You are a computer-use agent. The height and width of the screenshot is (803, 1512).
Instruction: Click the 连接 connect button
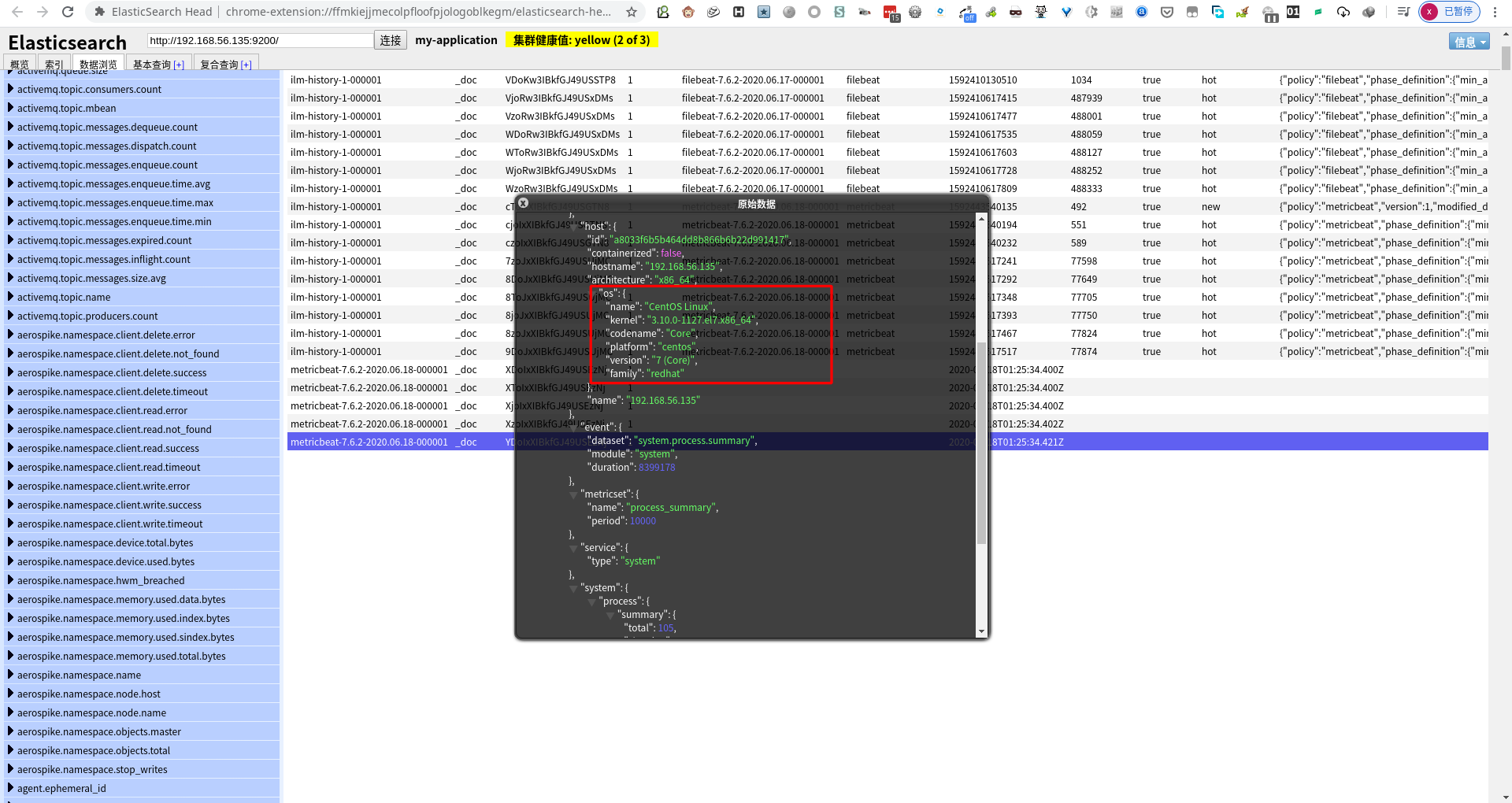391,40
